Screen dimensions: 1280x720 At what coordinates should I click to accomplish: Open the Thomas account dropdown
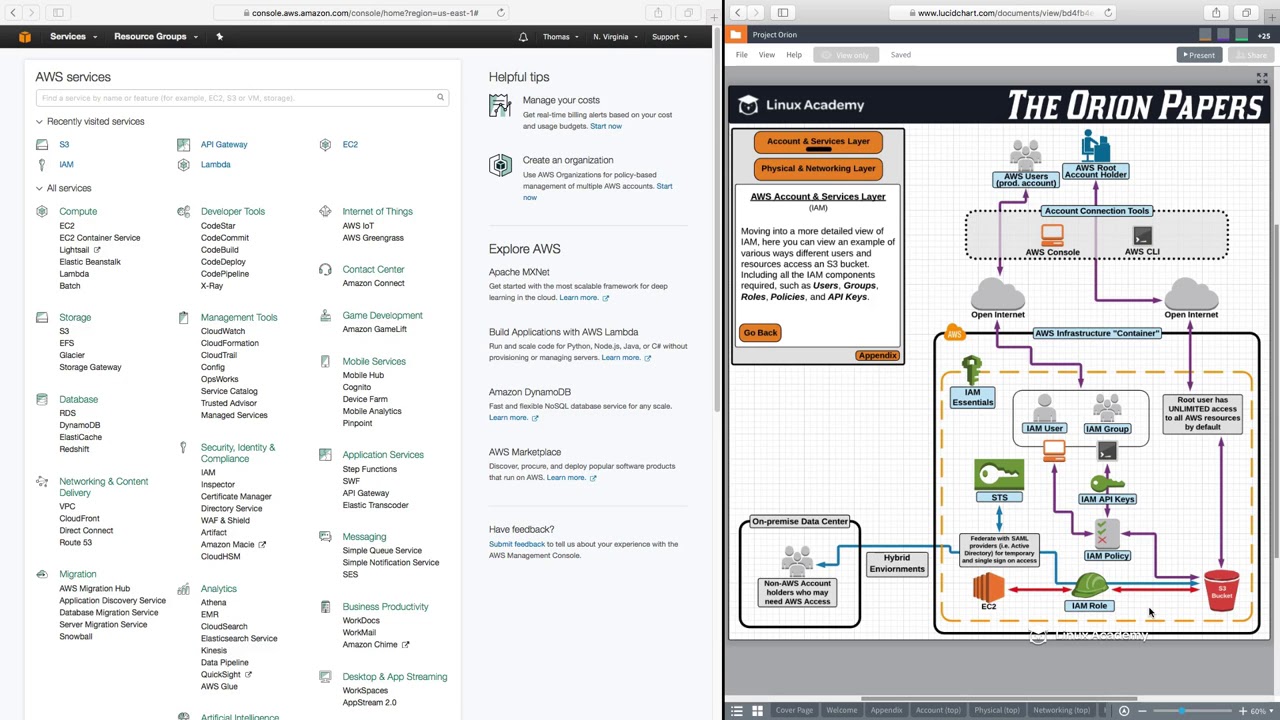point(560,37)
